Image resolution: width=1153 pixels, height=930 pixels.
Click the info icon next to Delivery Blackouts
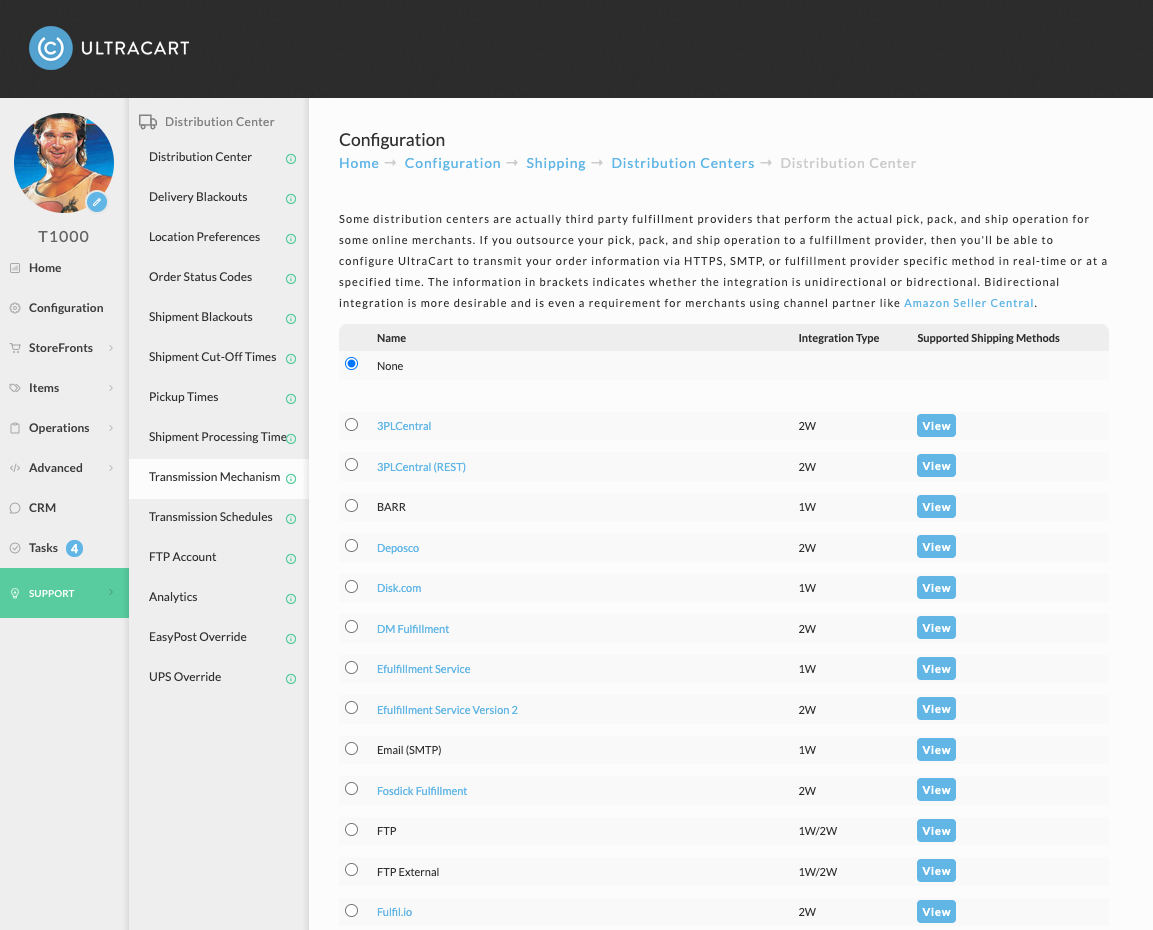[x=291, y=198]
